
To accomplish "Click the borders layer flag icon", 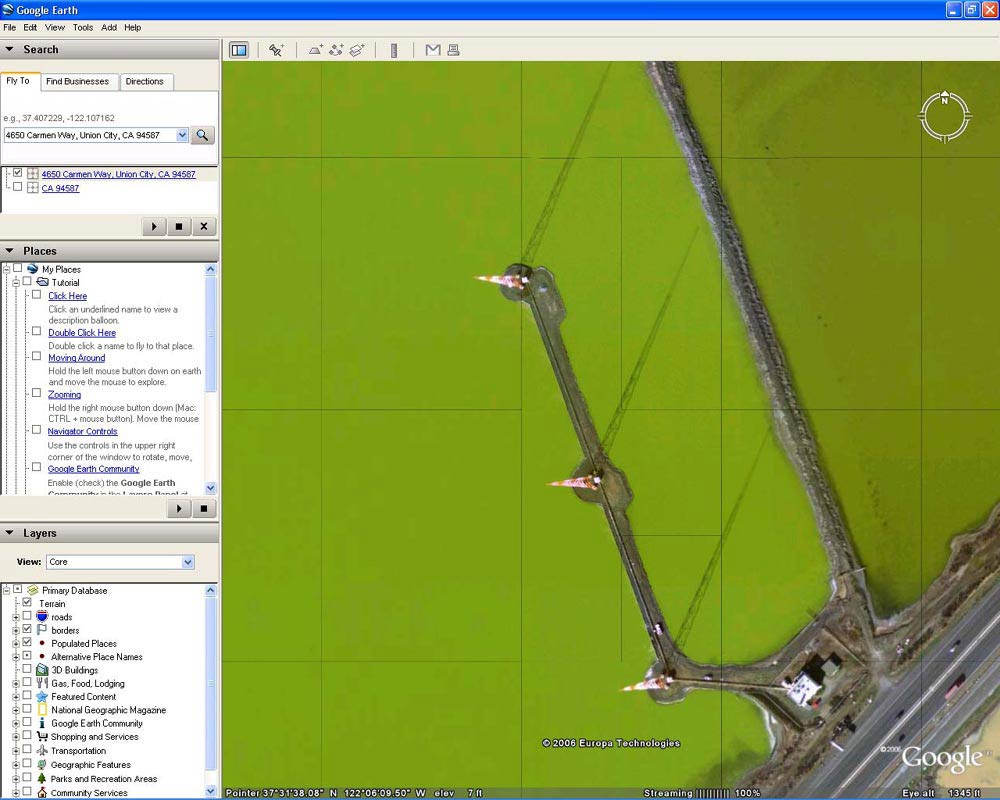I will click(42, 630).
